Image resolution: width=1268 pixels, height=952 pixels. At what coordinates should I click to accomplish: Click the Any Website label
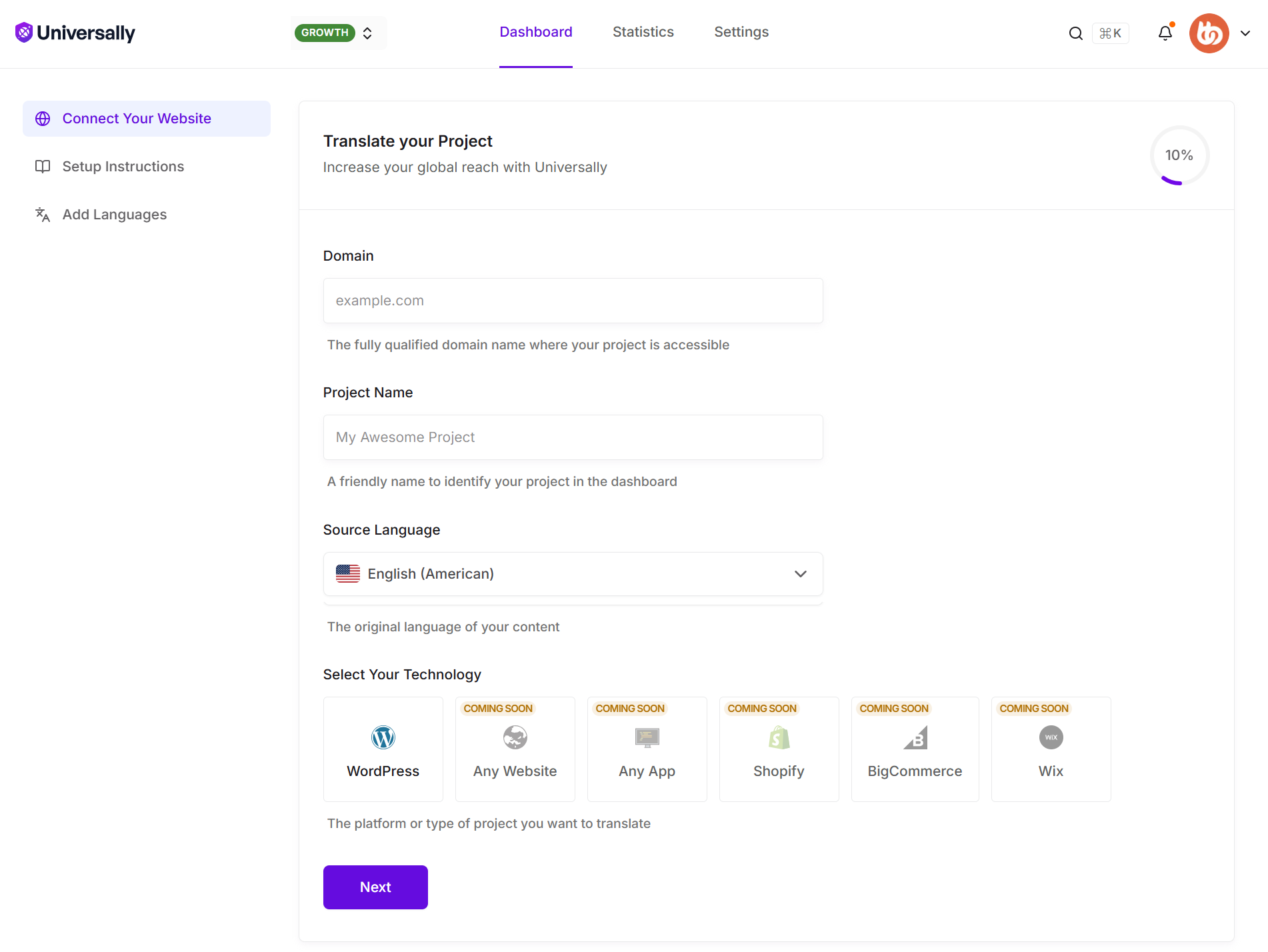click(515, 771)
